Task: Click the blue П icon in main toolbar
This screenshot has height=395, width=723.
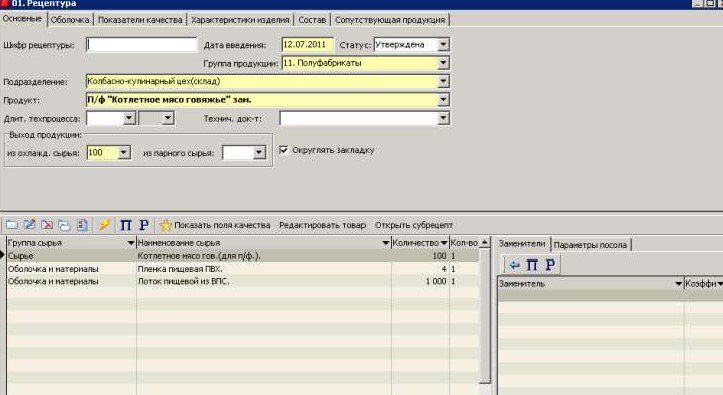Action: tap(125, 225)
